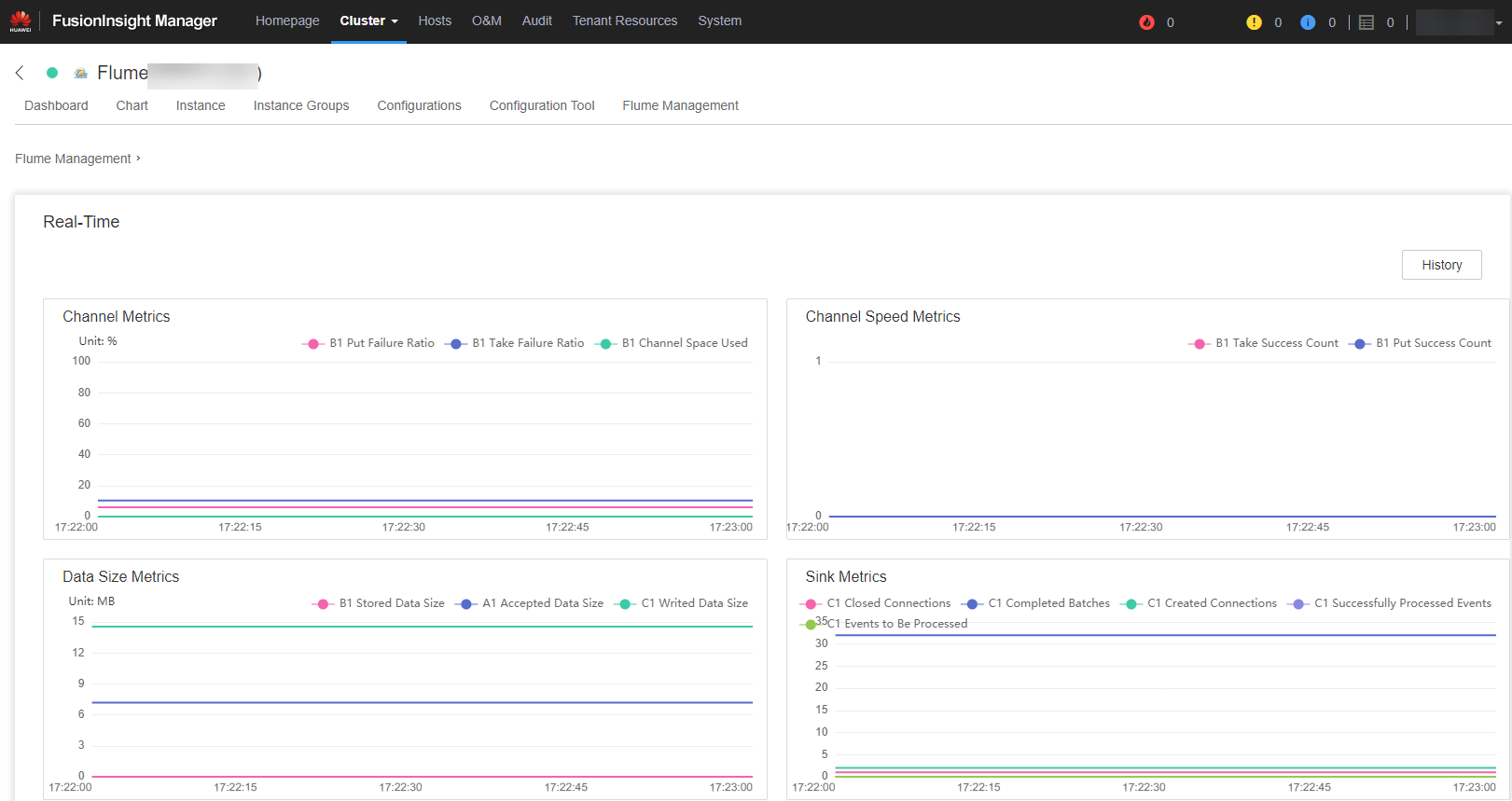Screen dimensions: 1512x801
Task: Go to Tenant Resources in top navigation
Action: [x=624, y=21]
